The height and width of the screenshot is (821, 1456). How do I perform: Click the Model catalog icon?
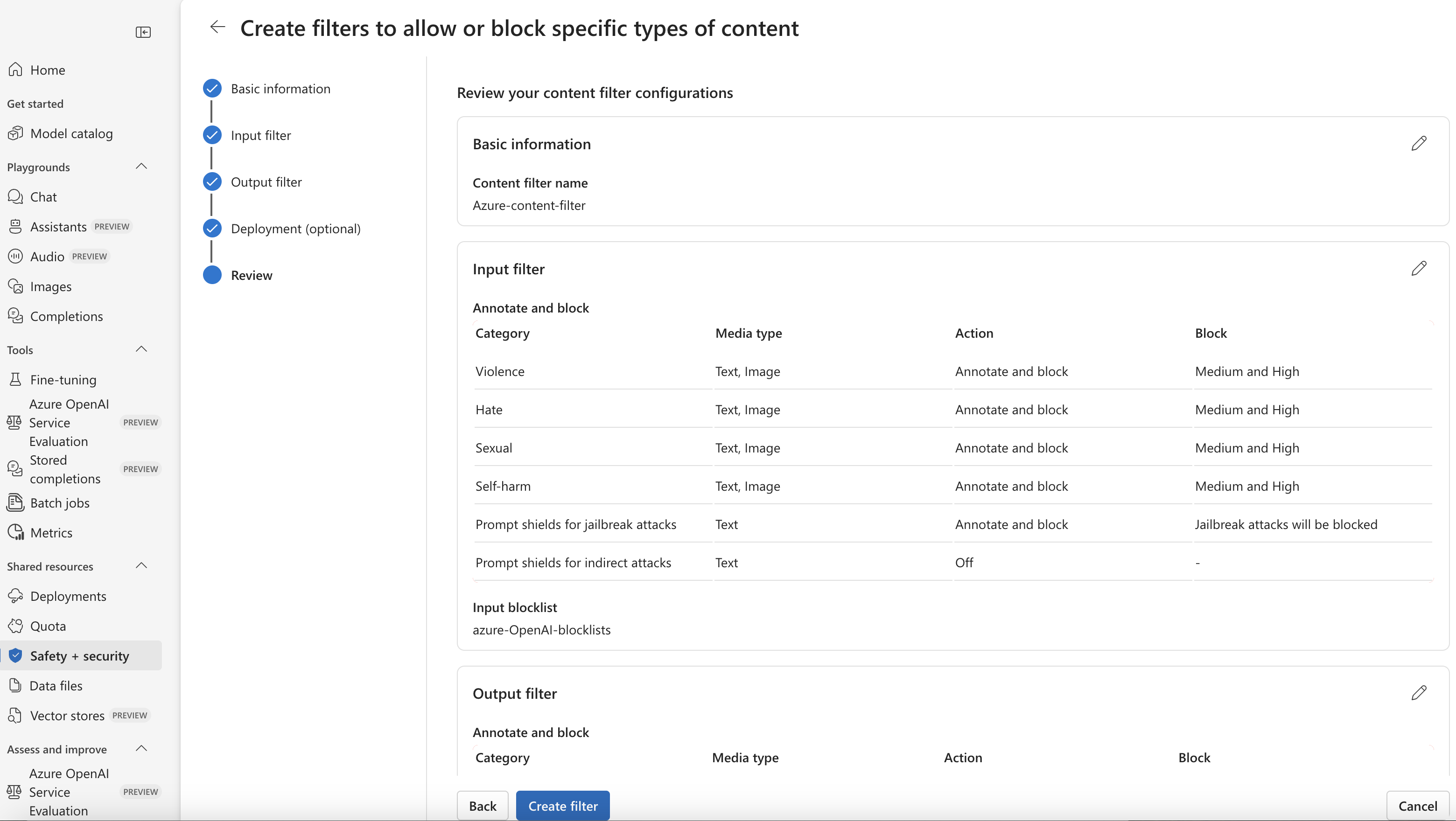[x=15, y=133]
